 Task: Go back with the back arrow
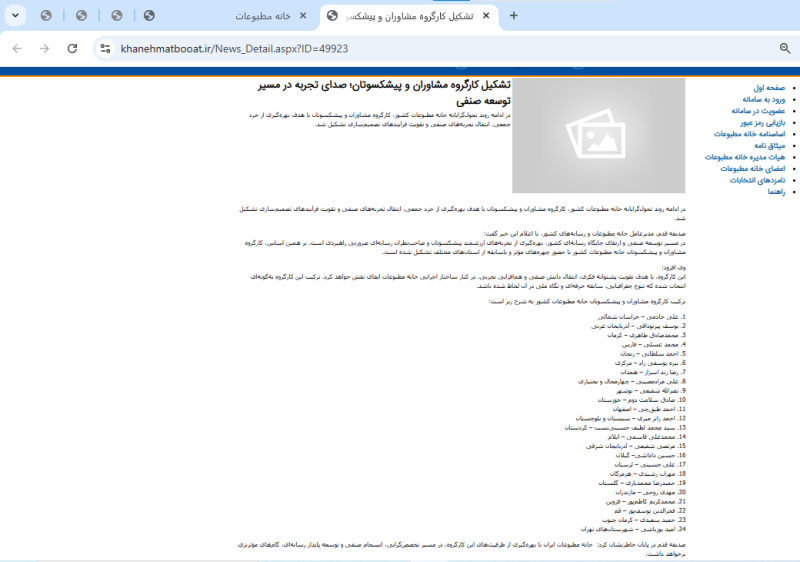click(17, 48)
